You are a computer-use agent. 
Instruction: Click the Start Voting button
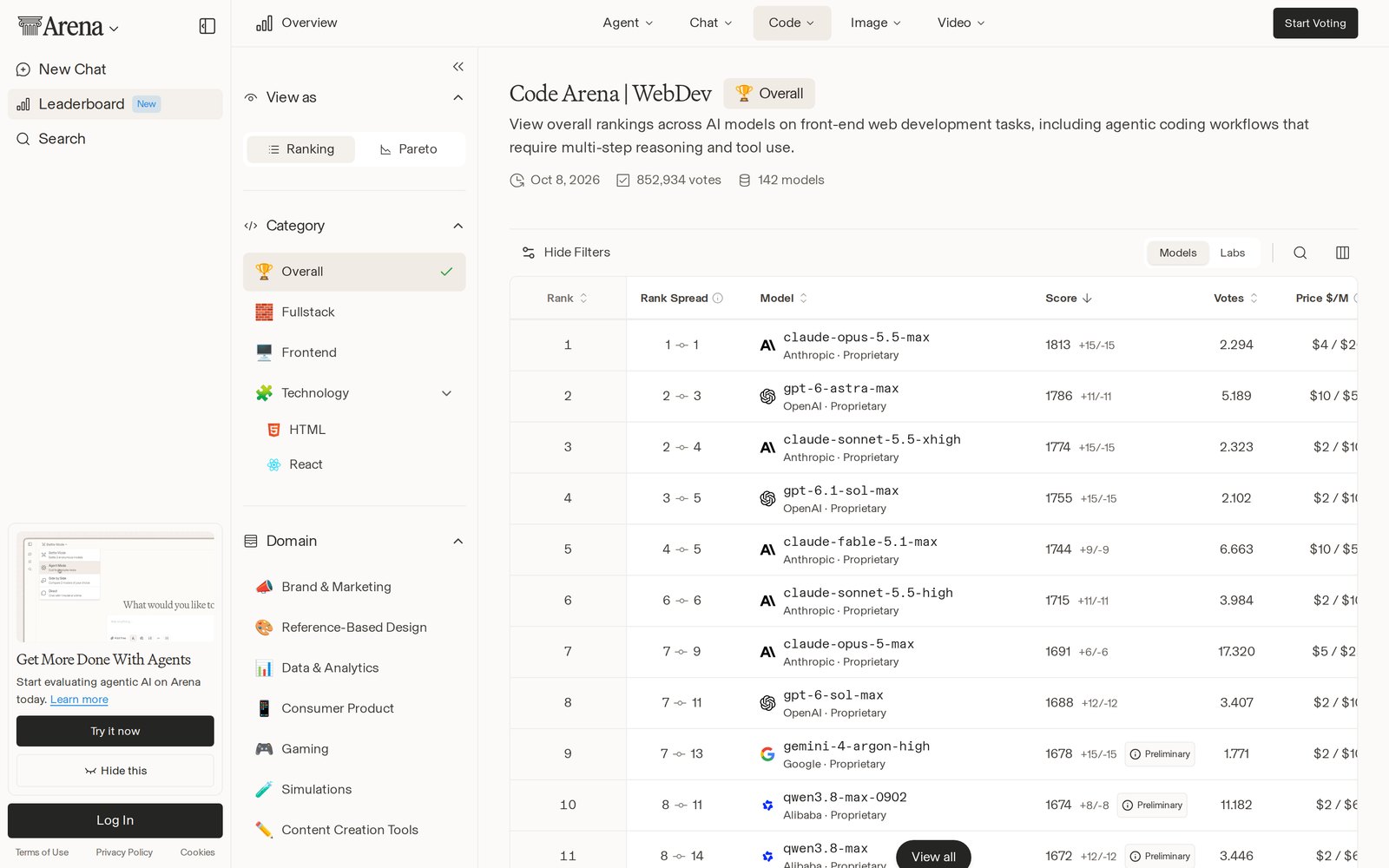click(1315, 23)
